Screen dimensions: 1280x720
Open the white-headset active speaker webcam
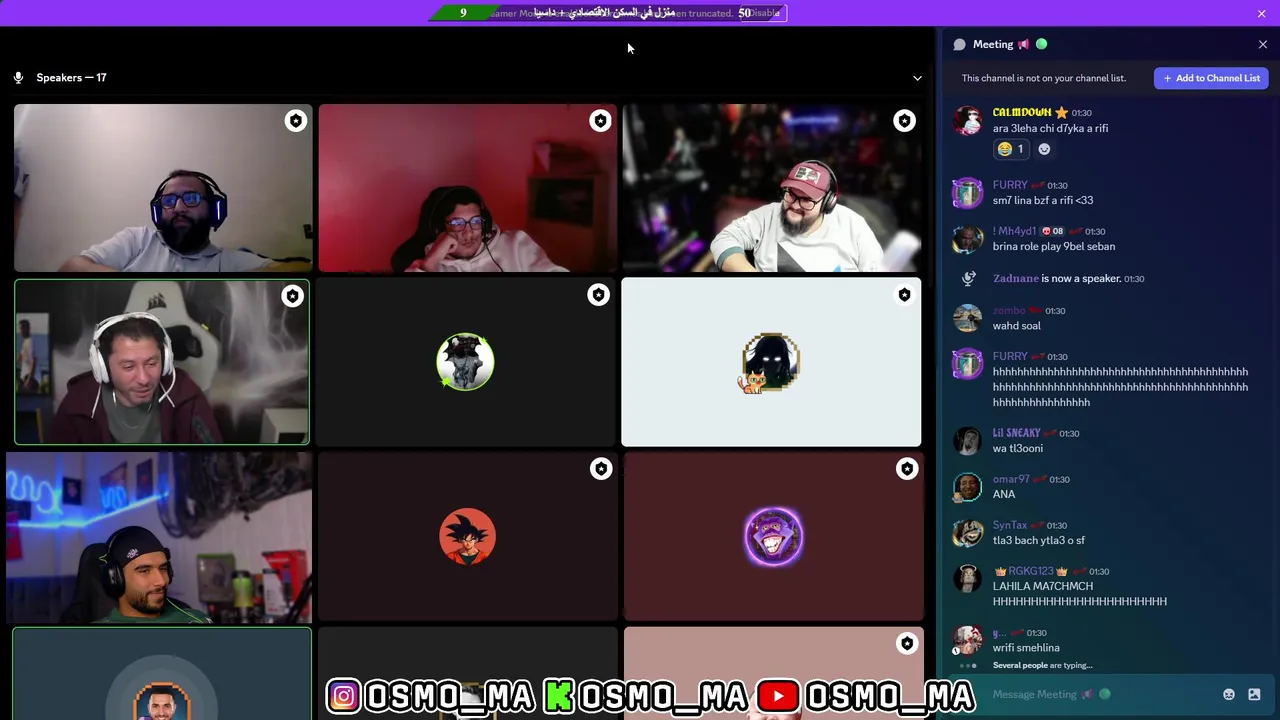(162, 362)
